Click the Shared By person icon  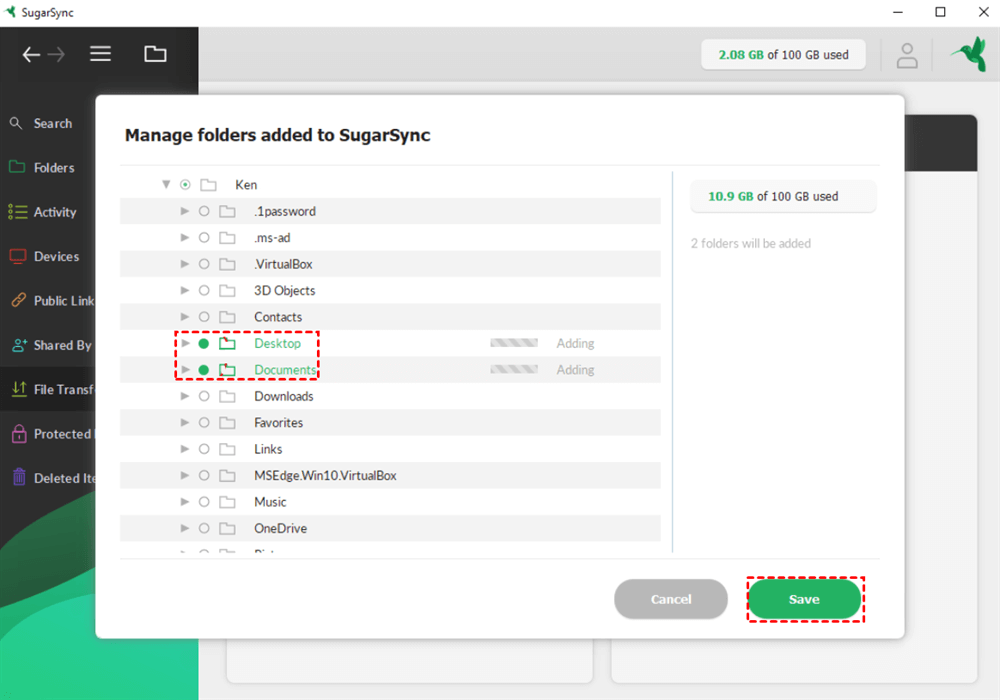[x=19, y=345]
